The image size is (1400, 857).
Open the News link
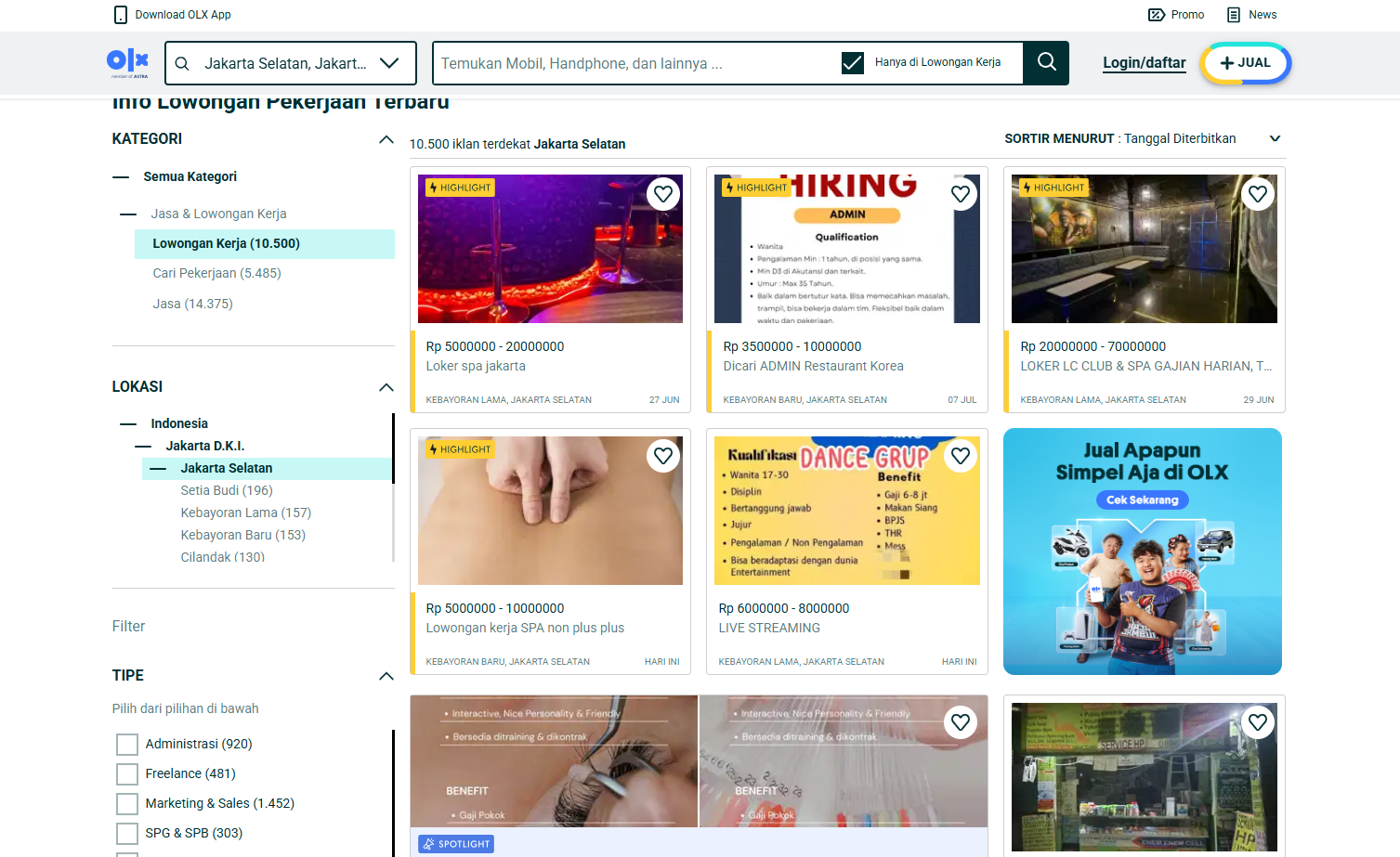(1263, 15)
